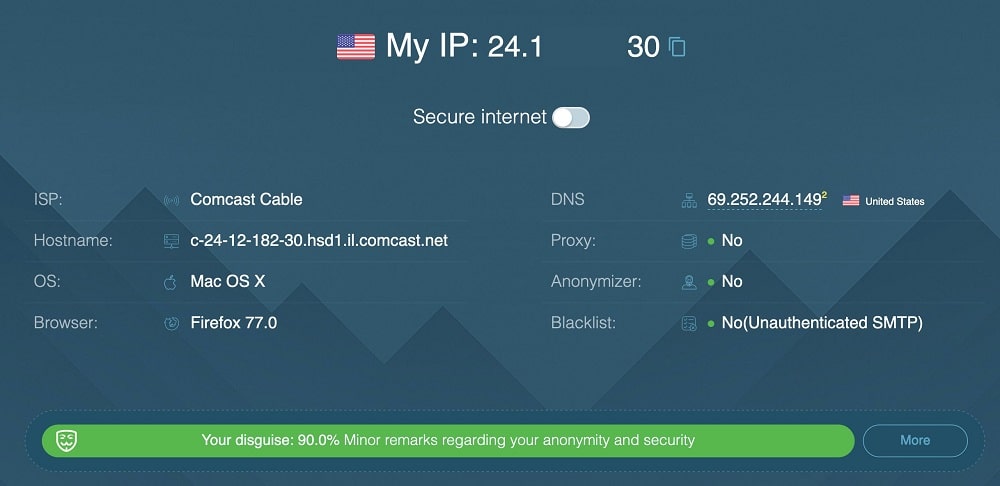Click the Blacklist list icon
This screenshot has width=1000, height=486.
[x=689, y=323]
